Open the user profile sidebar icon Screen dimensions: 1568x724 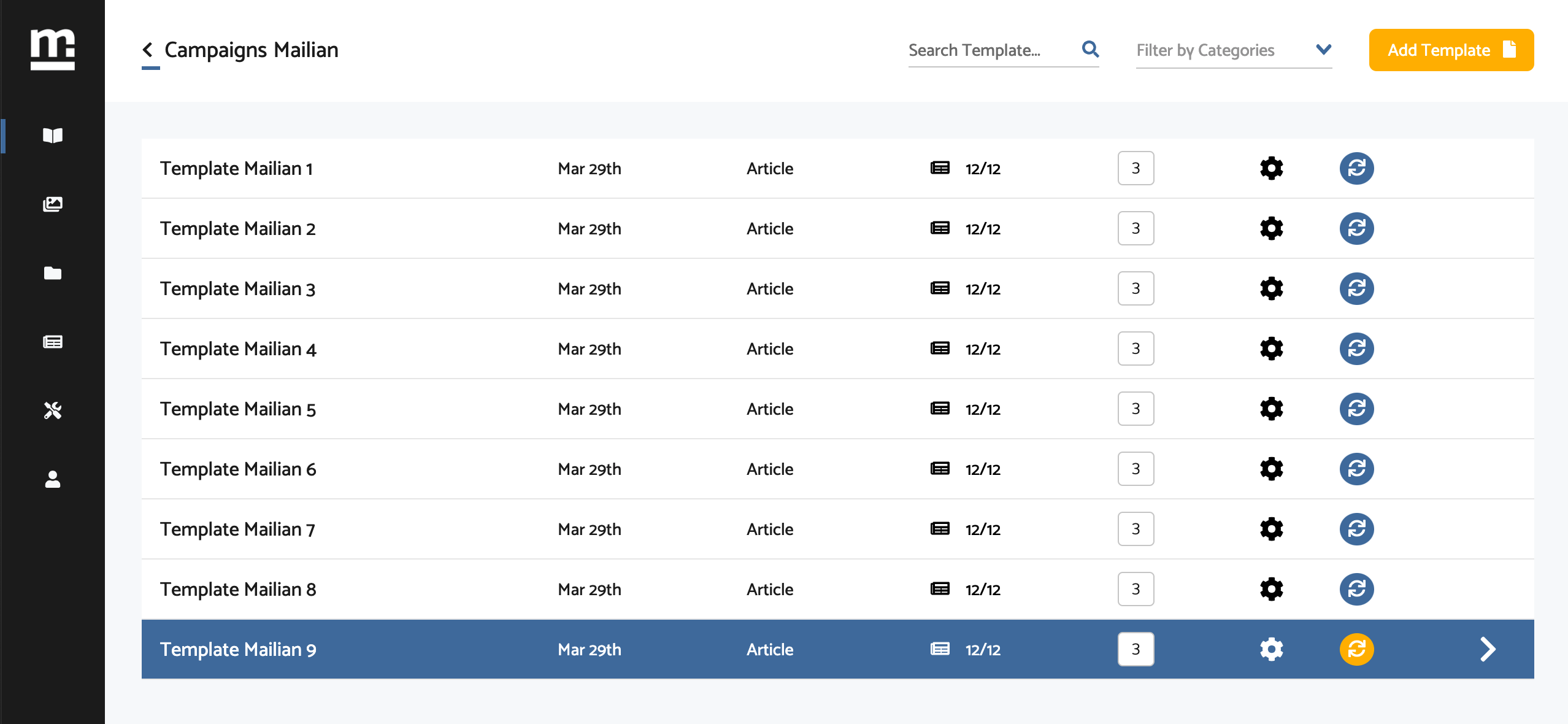53,479
